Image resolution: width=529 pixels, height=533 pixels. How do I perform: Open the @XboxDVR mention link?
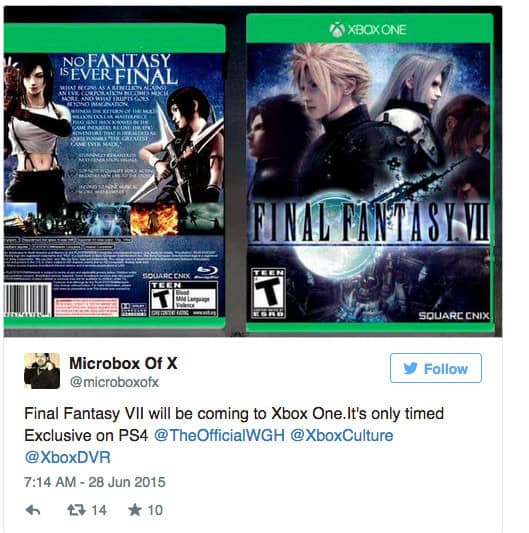coord(68,457)
